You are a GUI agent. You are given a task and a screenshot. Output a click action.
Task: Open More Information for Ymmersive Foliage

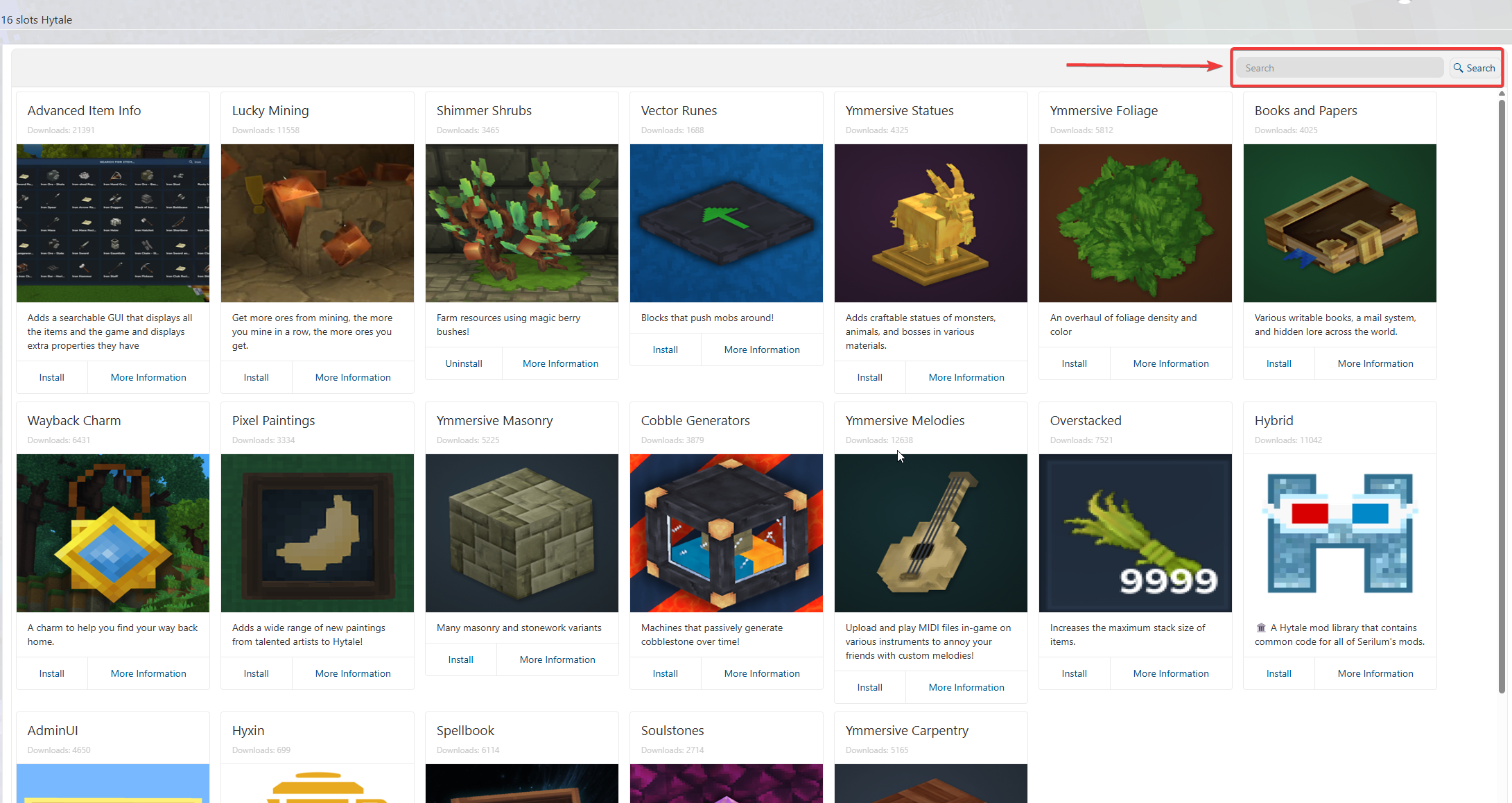click(x=1170, y=363)
